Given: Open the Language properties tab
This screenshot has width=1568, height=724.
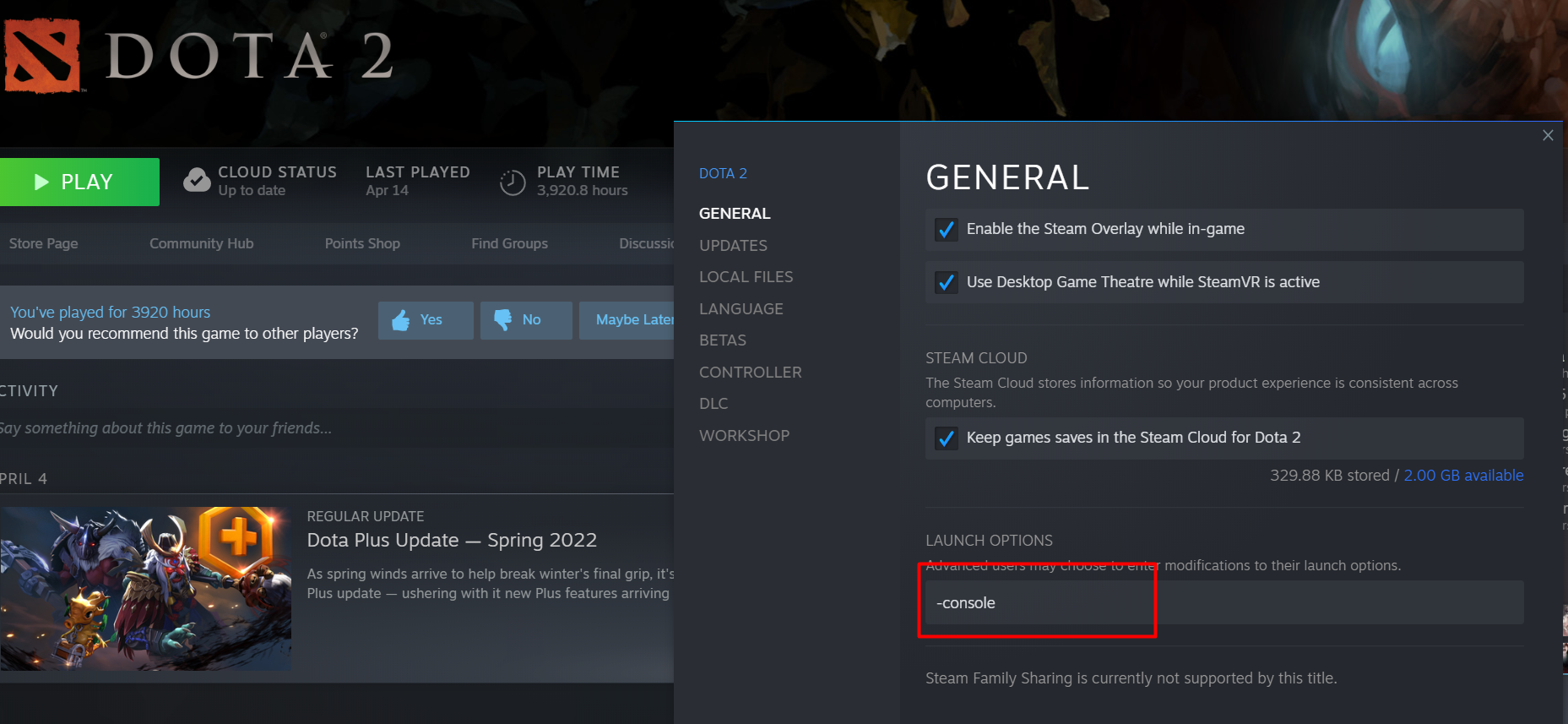Looking at the screenshot, I should [x=741, y=309].
